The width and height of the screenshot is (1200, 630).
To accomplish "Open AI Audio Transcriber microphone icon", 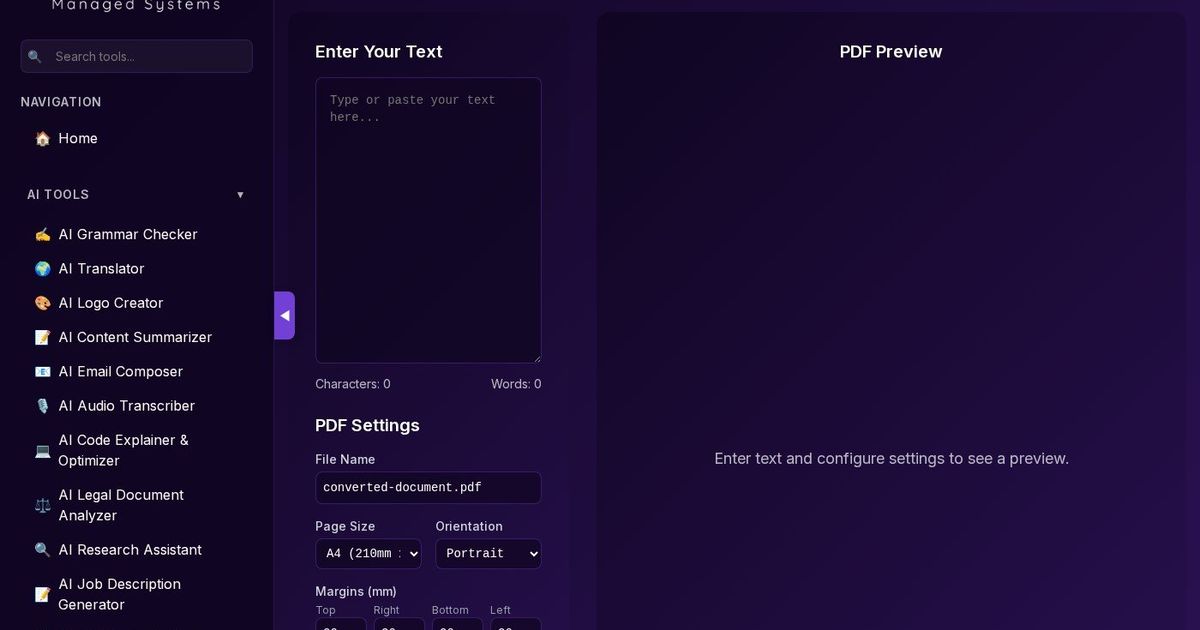I will [x=42, y=405].
